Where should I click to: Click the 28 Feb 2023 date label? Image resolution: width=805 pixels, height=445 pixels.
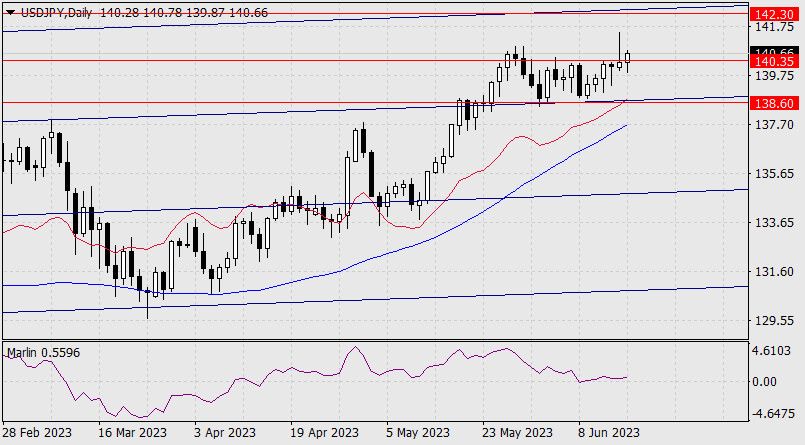[37, 432]
